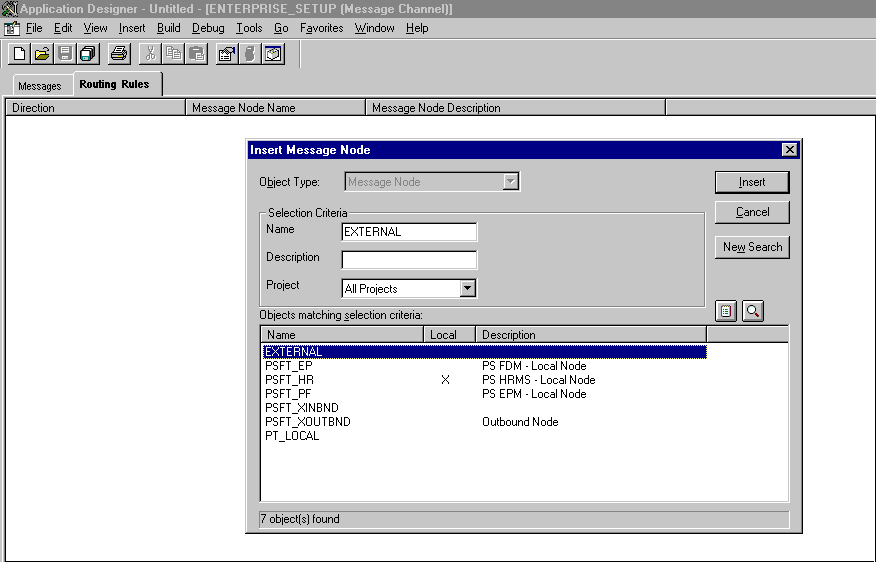
Task: Select PSFT_HR in the results list
Action: pos(289,380)
